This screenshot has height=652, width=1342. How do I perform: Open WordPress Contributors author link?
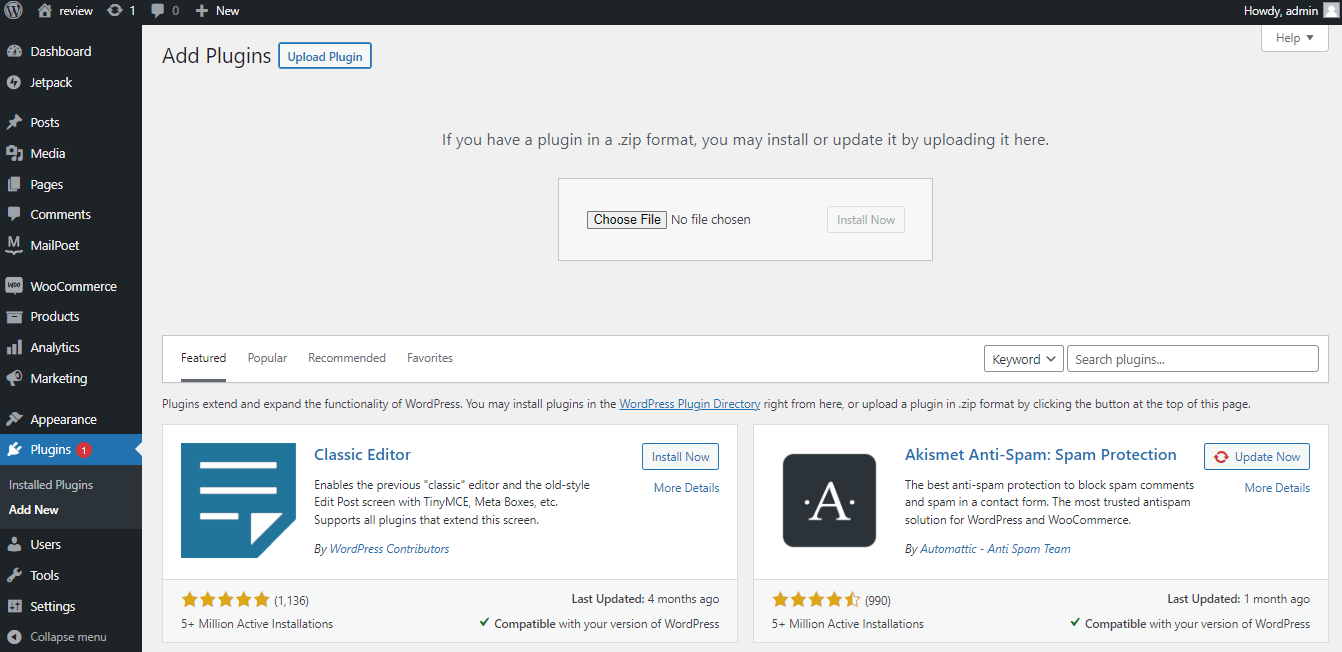[x=389, y=549]
